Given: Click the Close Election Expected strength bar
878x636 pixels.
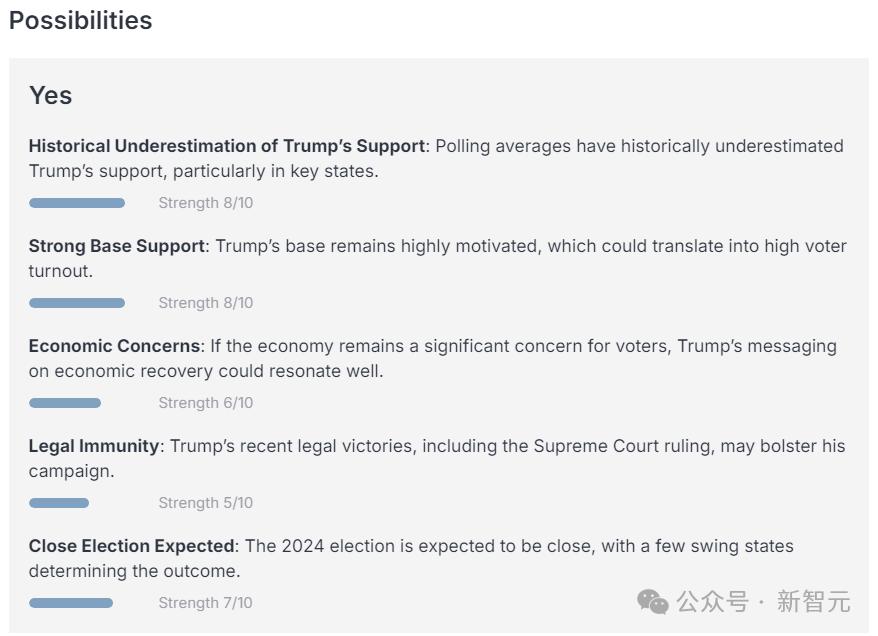Looking at the screenshot, I should (71, 603).
